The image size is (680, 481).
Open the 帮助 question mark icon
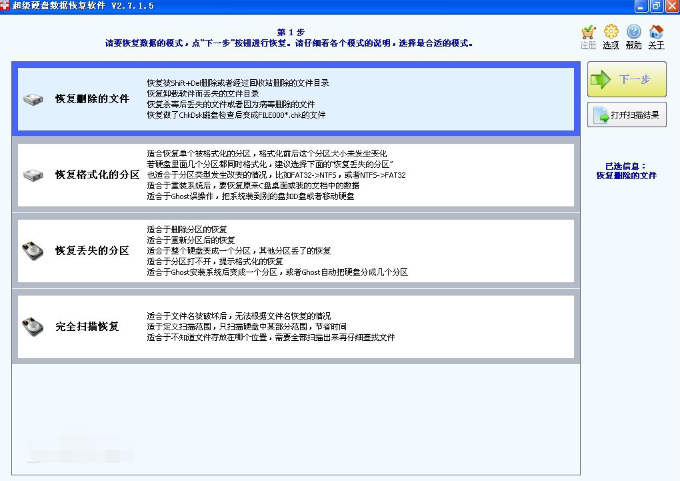pos(634,32)
